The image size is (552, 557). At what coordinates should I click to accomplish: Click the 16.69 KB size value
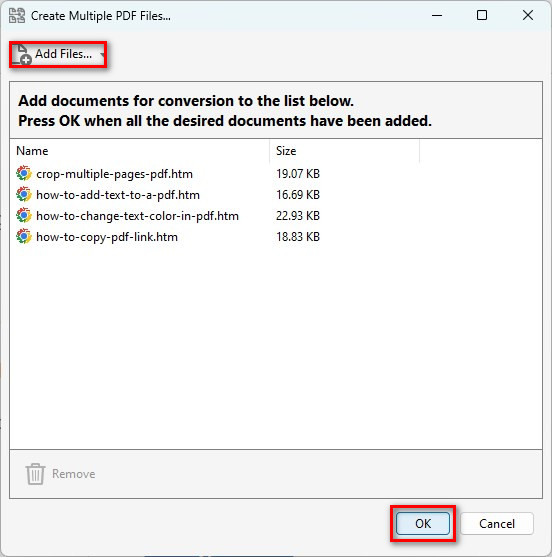(298, 195)
